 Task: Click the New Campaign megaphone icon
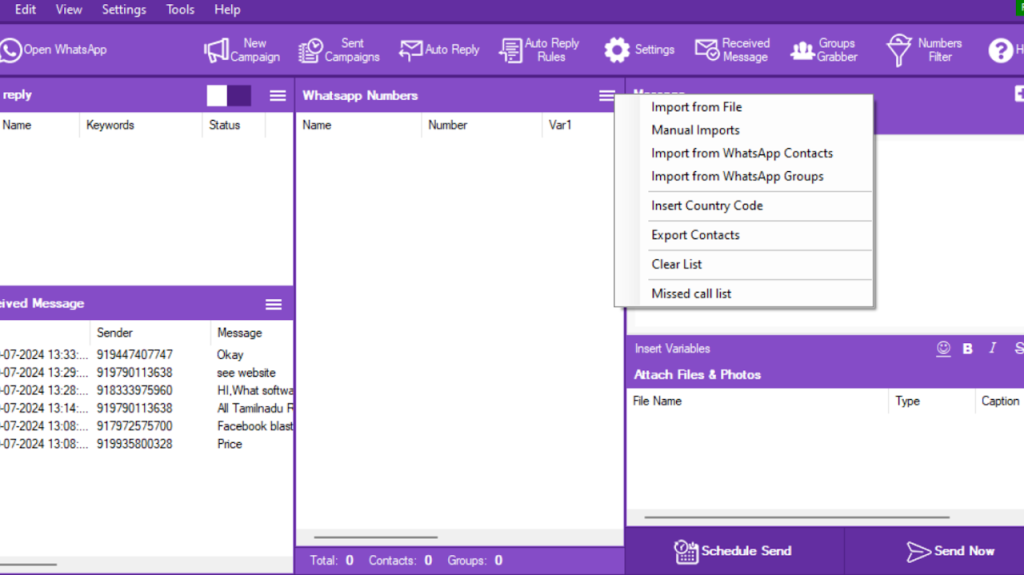(x=216, y=50)
